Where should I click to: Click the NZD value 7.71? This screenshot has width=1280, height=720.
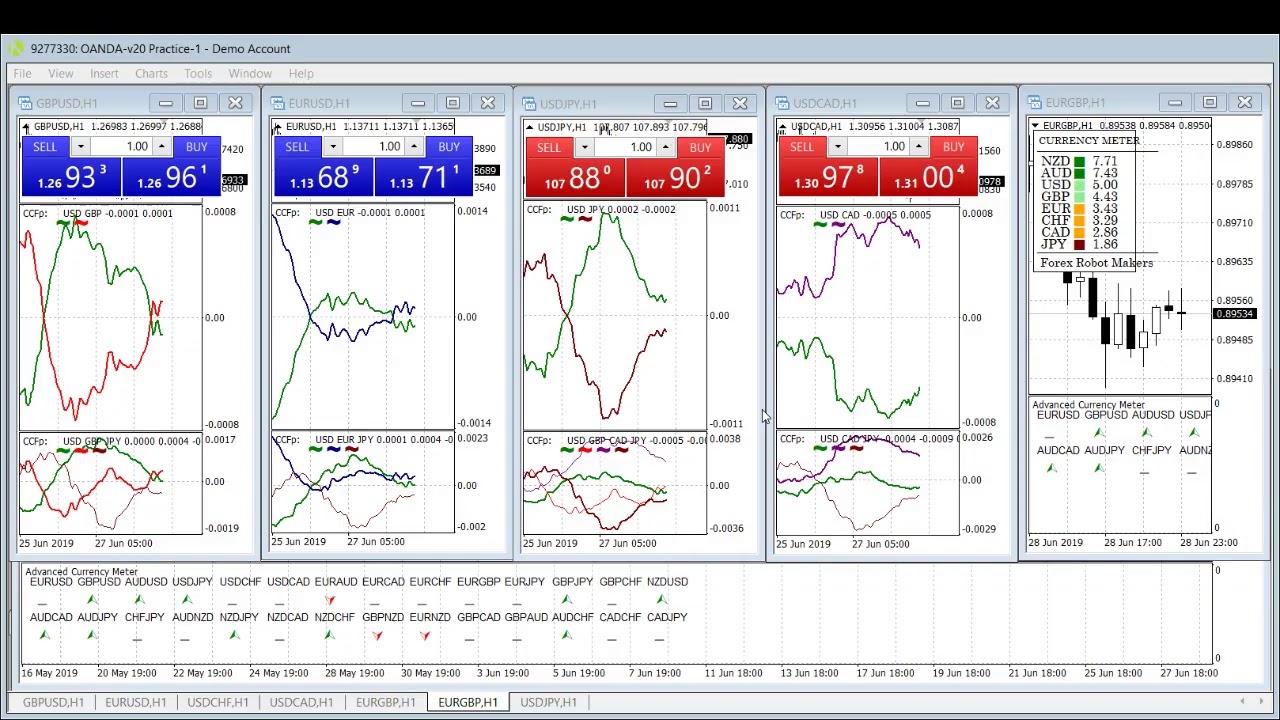point(1105,161)
